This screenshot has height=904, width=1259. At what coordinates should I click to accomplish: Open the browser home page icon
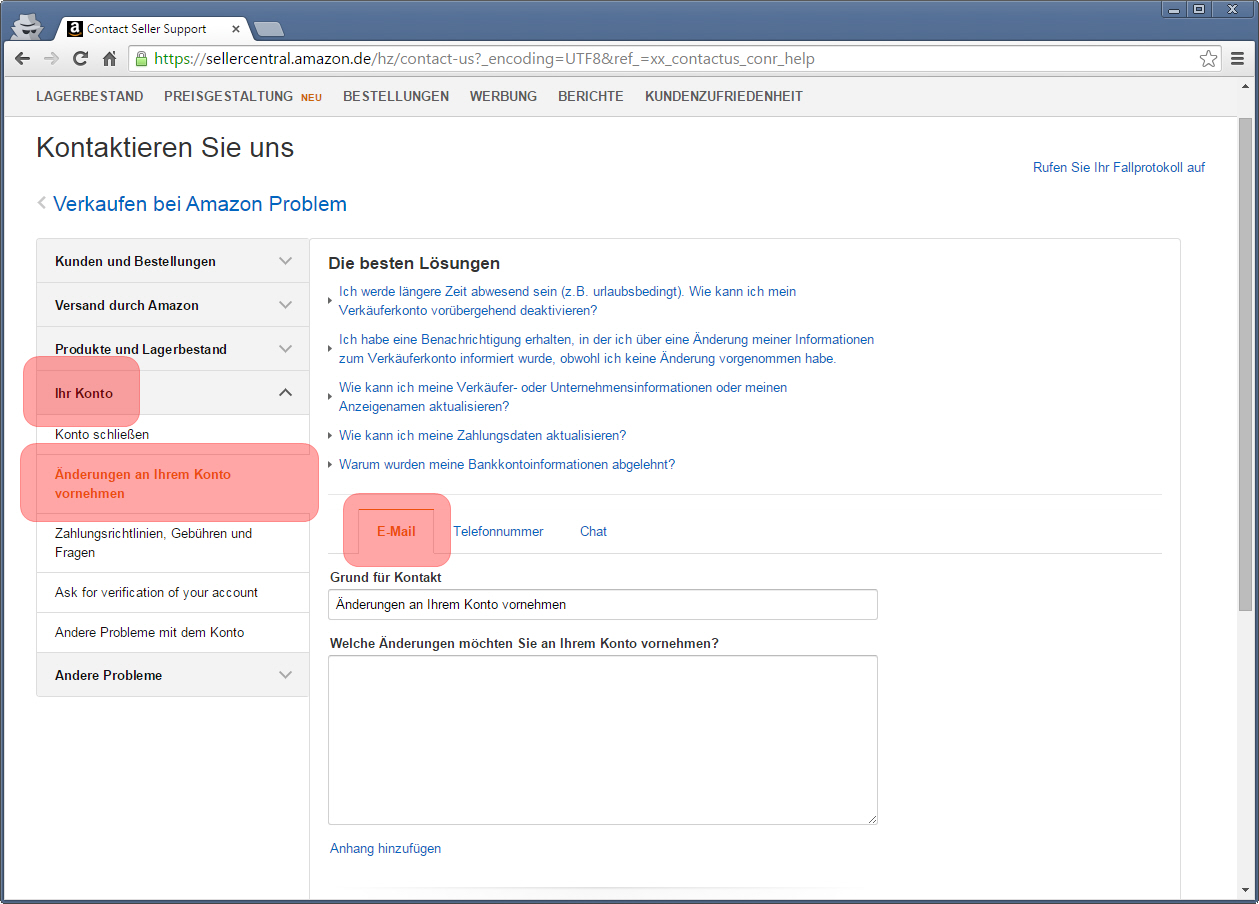click(x=110, y=59)
